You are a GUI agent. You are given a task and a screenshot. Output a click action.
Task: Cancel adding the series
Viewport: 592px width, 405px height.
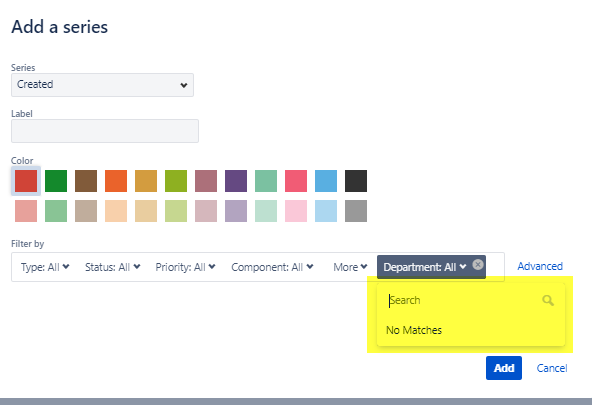[552, 368]
